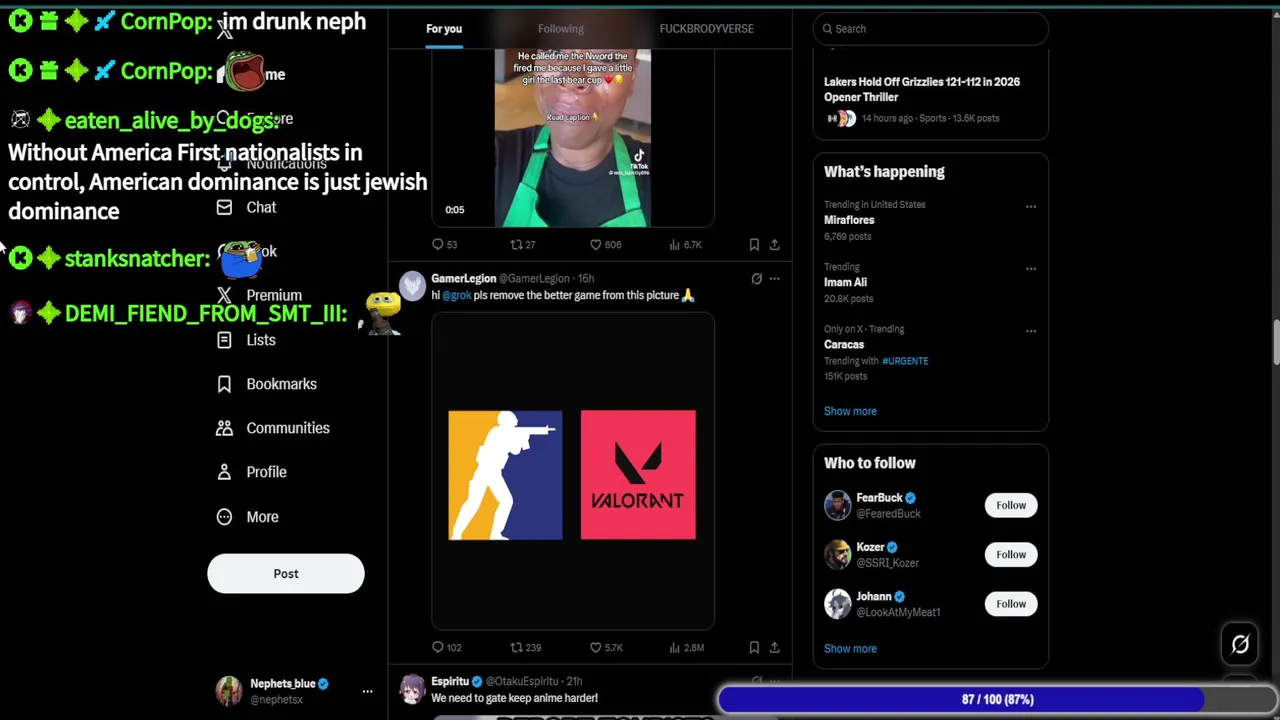Play the TikTok video in the top post
Image resolution: width=1280 pixels, height=720 pixels.
point(573,138)
